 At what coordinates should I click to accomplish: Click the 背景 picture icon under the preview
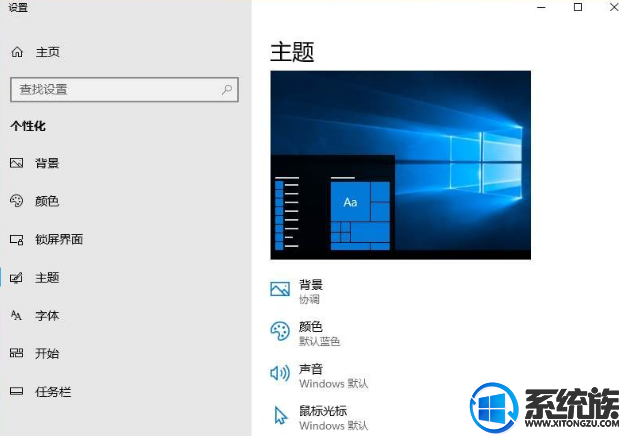point(280,289)
